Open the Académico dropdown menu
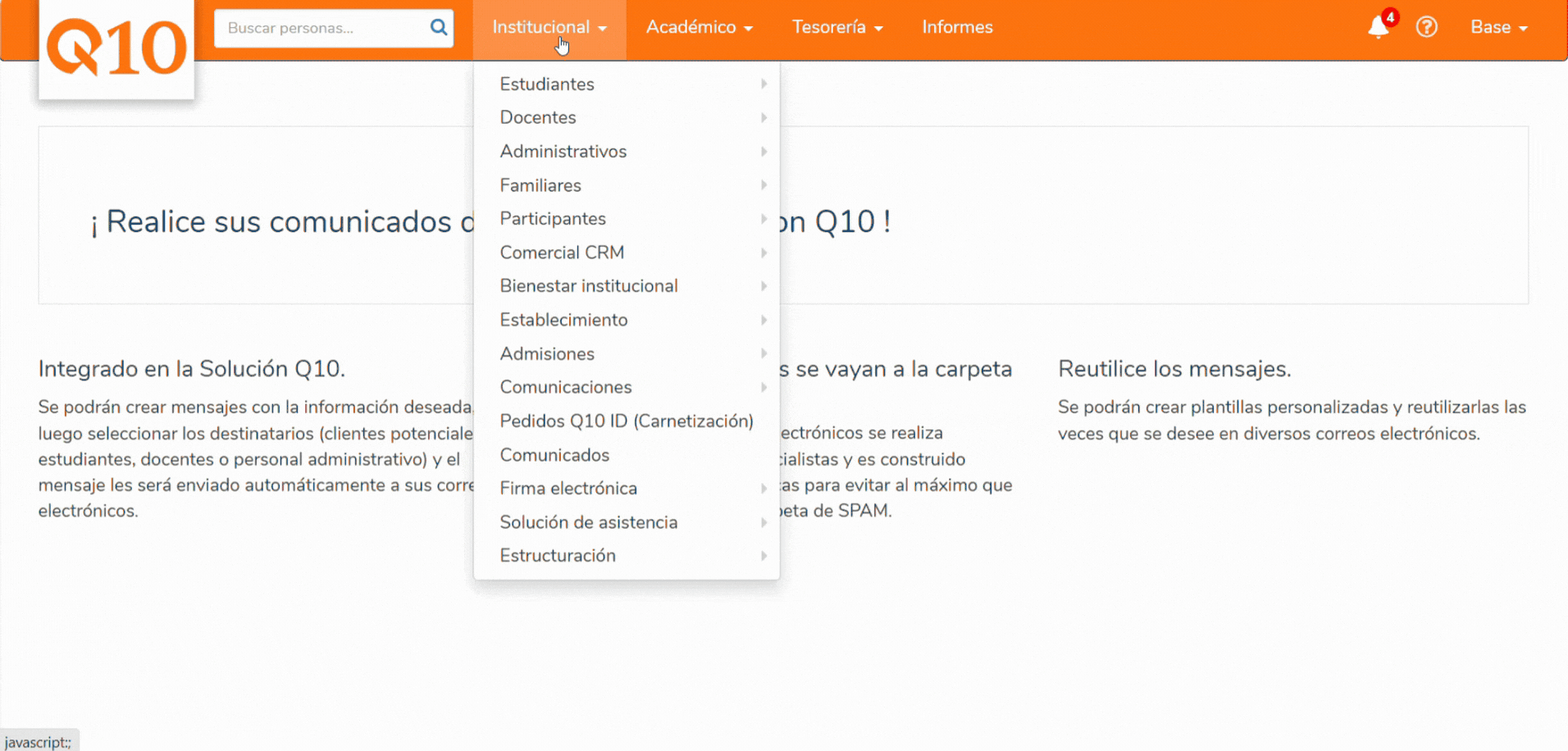This screenshot has height=751, width=1568. [x=700, y=28]
